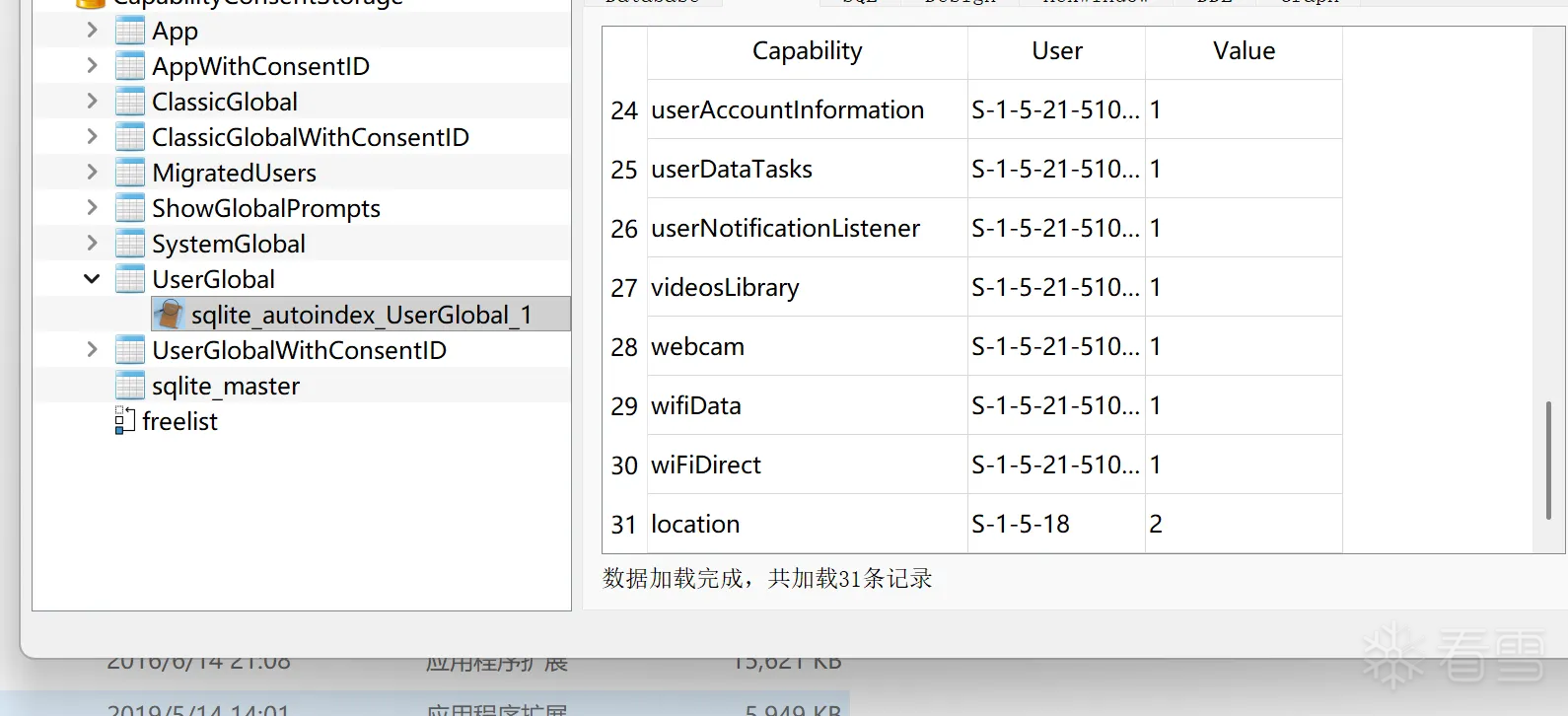Click the sqlite_master table icon
1568x716 pixels.
(130, 386)
